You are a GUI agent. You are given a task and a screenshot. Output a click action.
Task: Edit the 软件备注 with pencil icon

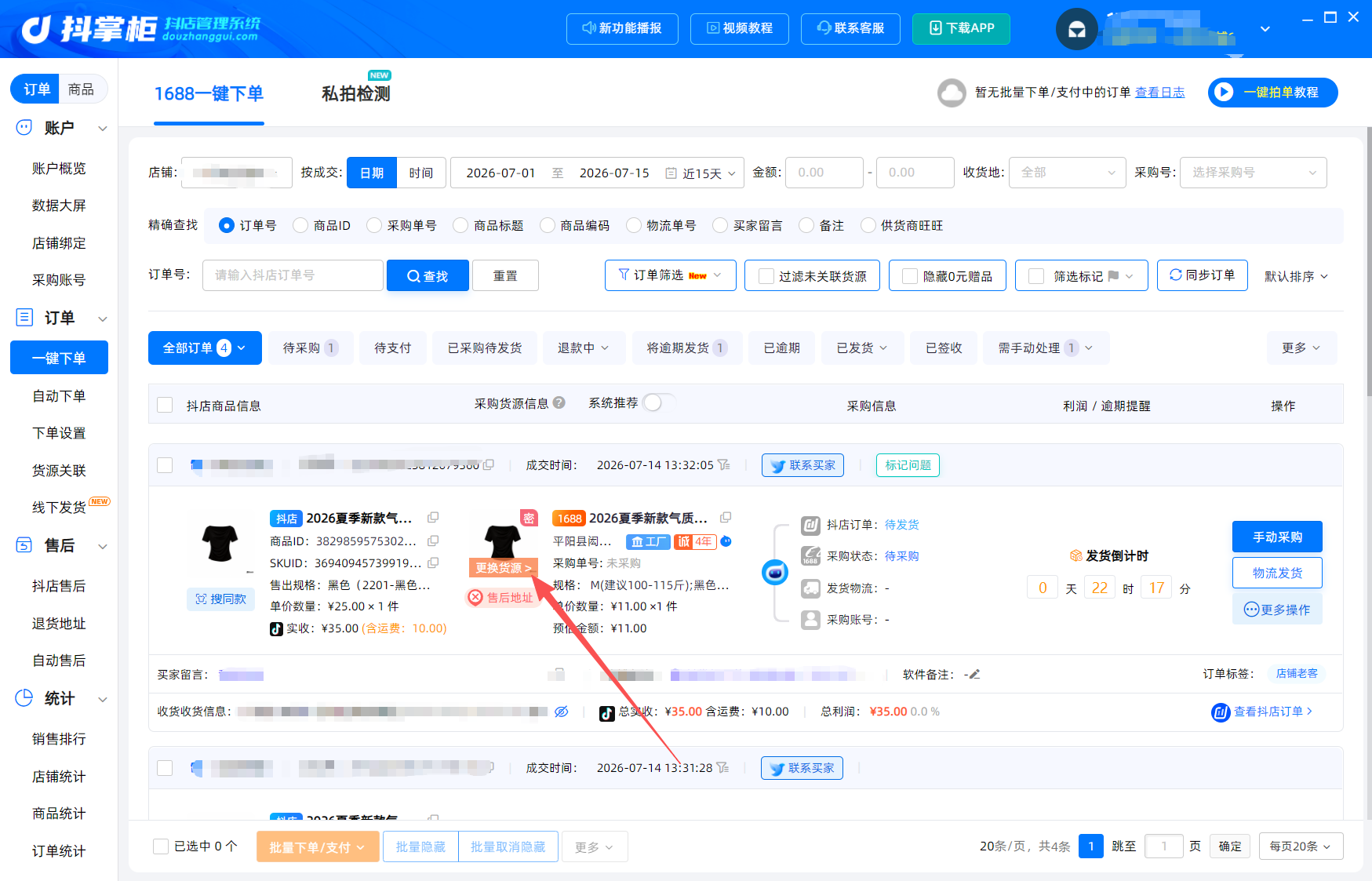[974, 675]
